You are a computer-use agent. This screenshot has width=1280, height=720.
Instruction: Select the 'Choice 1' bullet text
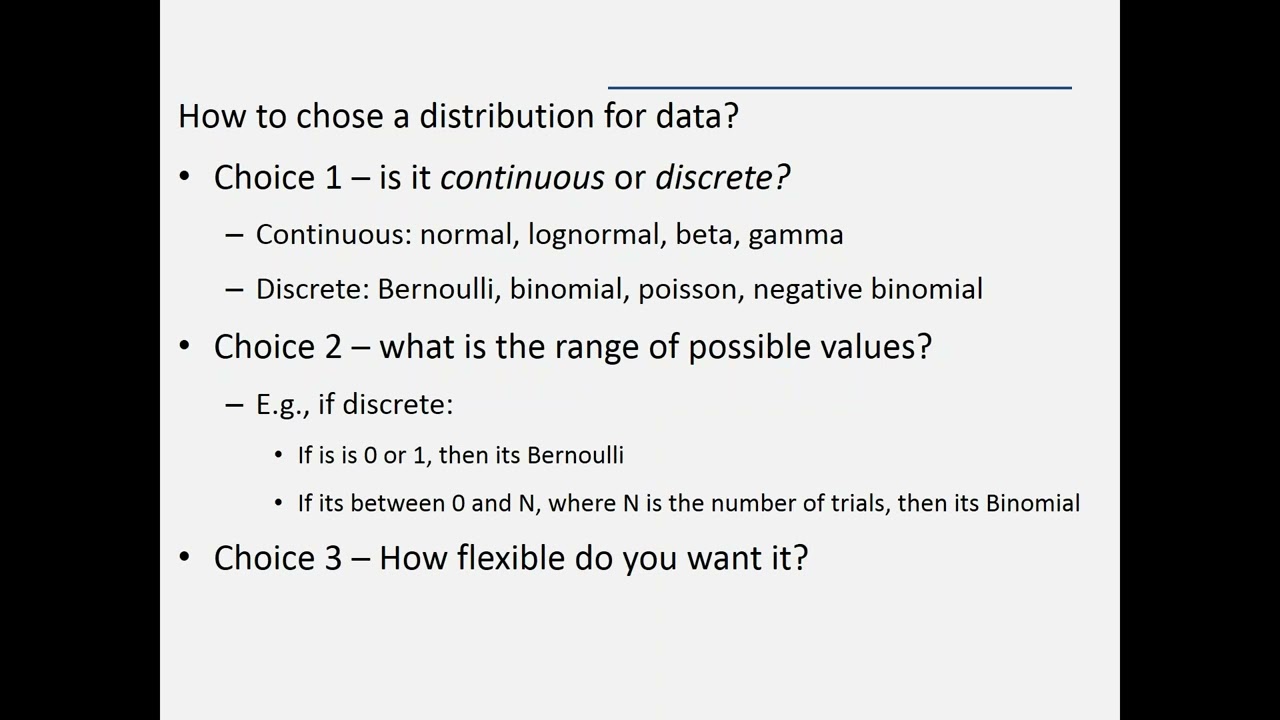pyautogui.click(x=502, y=177)
